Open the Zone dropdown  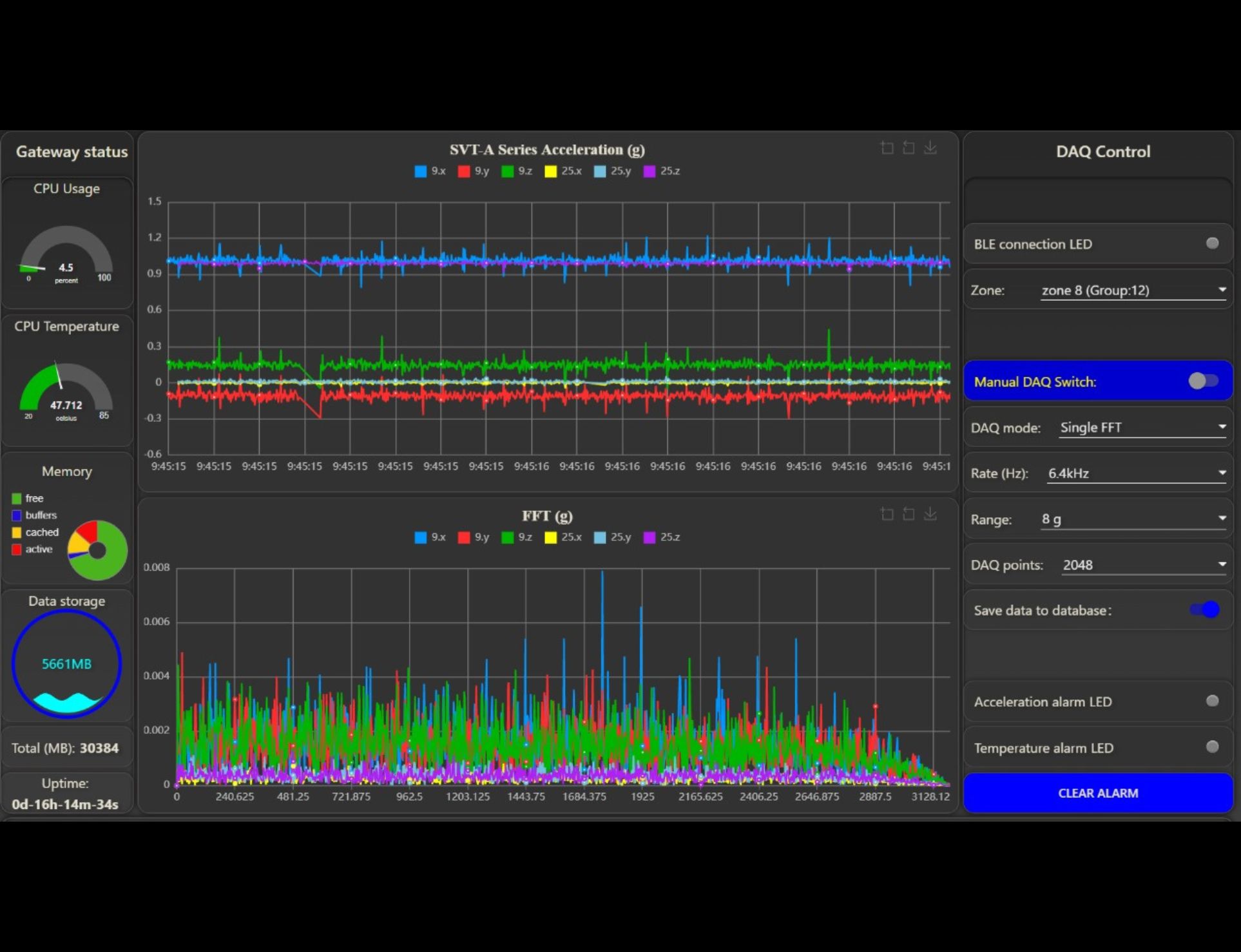pyautogui.click(x=1133, y=290)
